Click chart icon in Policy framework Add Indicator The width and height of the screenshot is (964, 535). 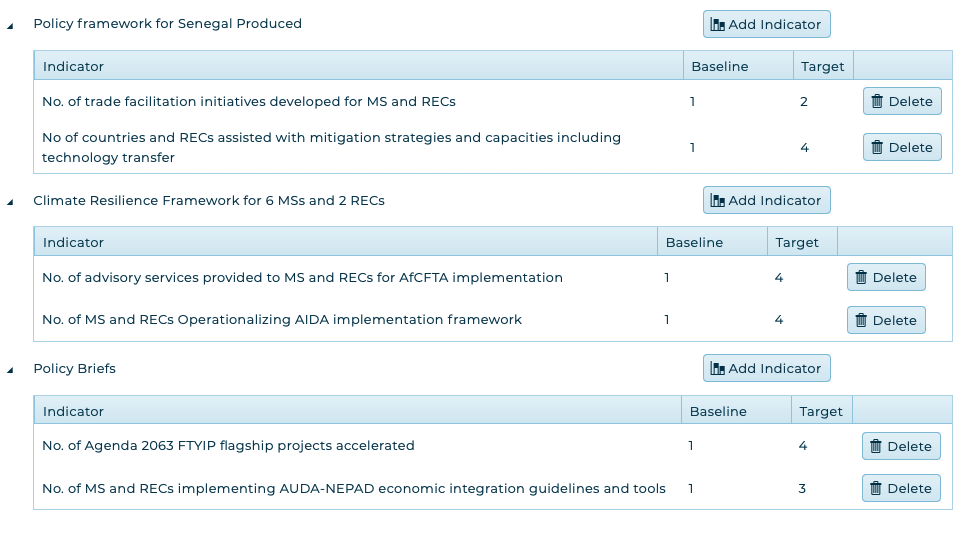(x=717, y=24)
